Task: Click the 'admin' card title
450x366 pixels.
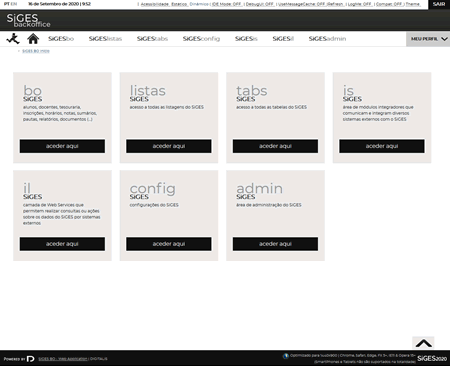Action: coord(259,188)
